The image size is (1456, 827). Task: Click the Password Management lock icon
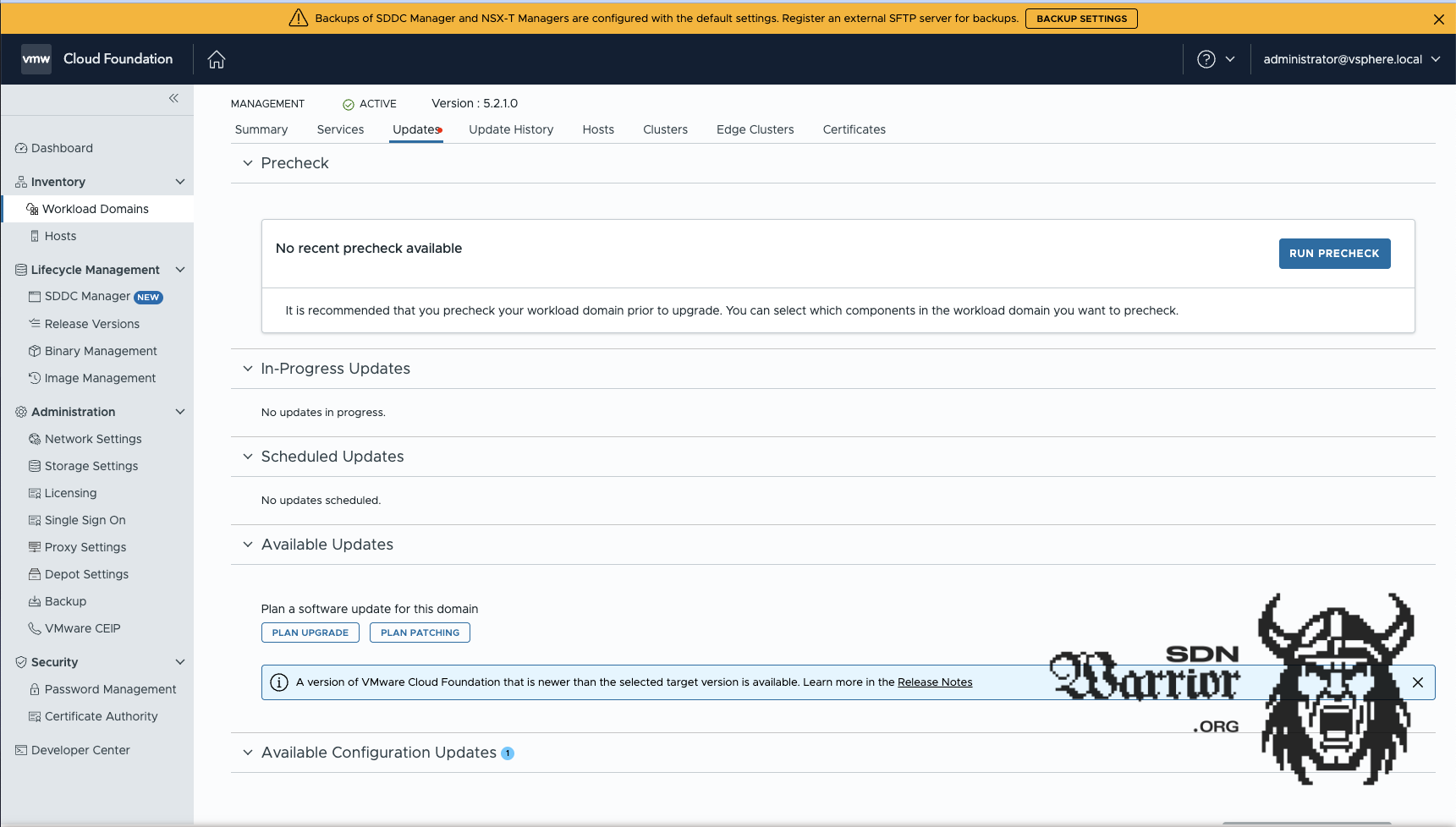coord(35,689)
